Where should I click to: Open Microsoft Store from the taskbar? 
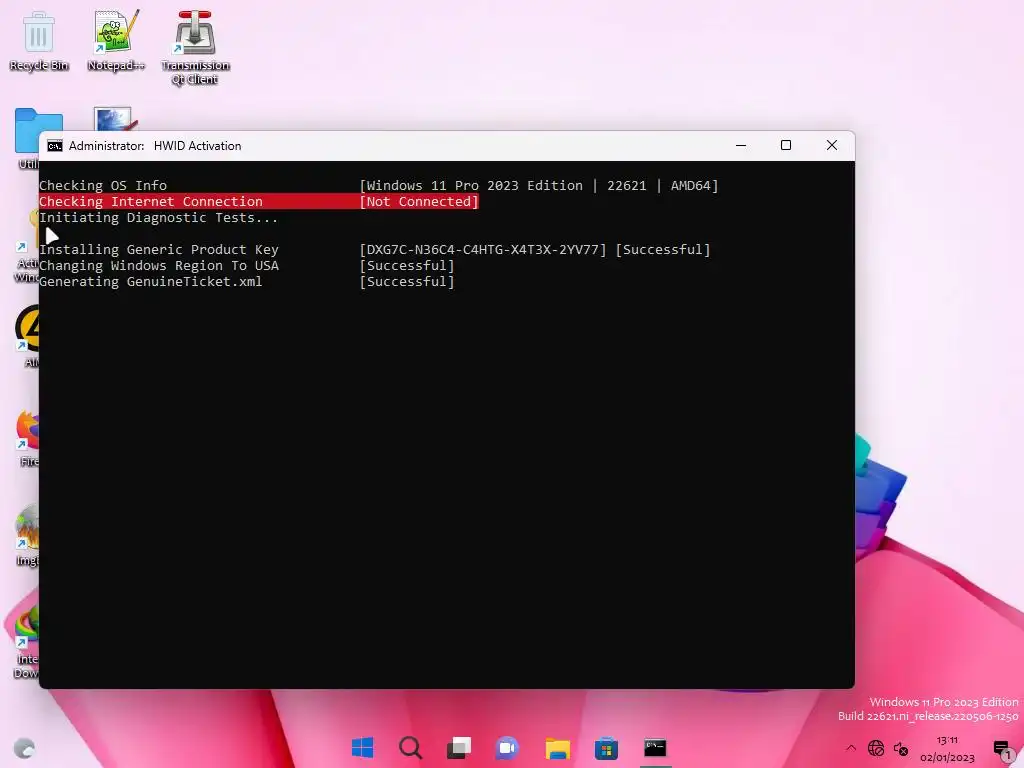click(x=606, y=747)
